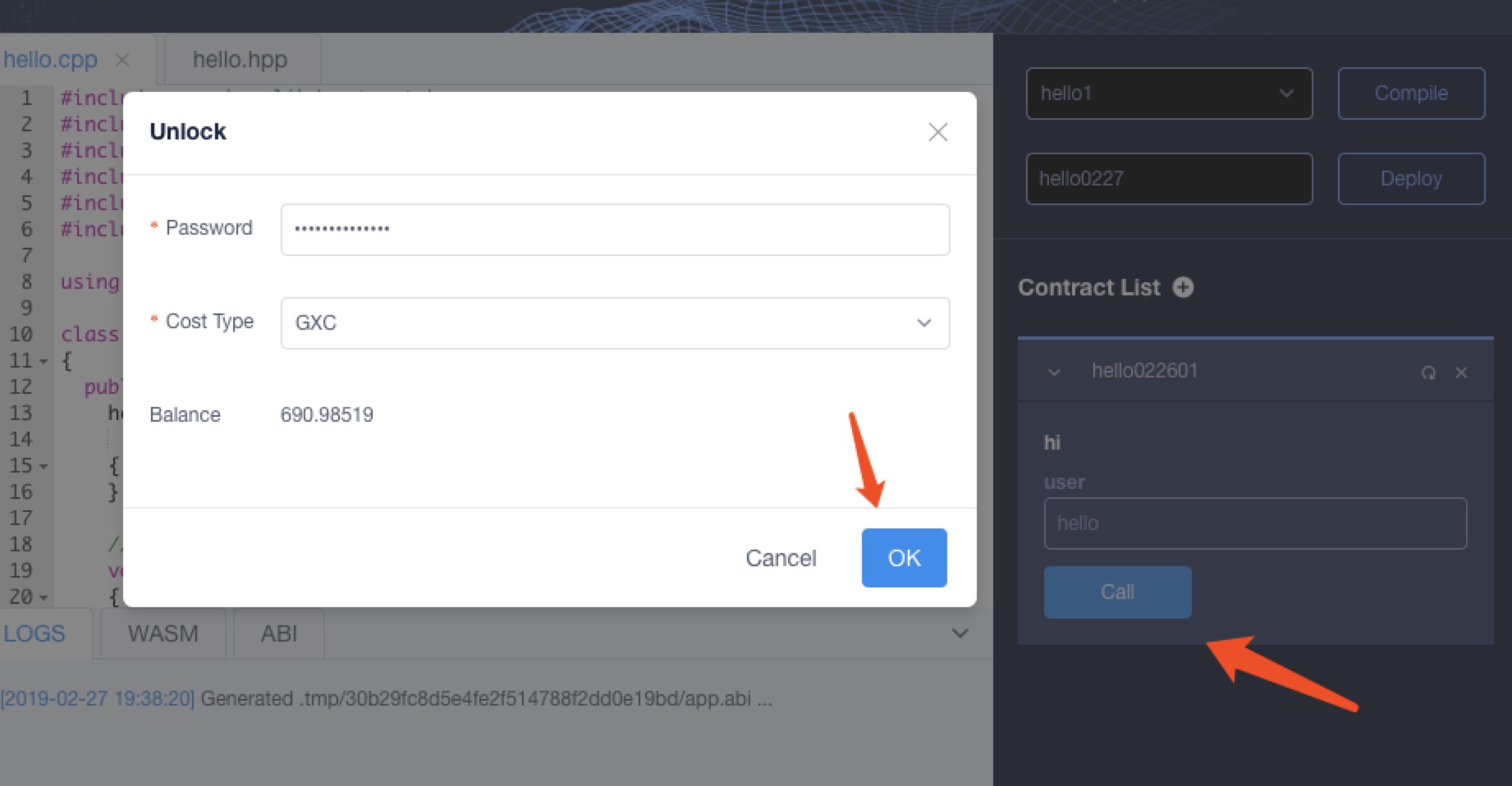The height and width of the screenshot is (786, 1512).
Task: Open the WASM tab
Action: tap(163, 633)
